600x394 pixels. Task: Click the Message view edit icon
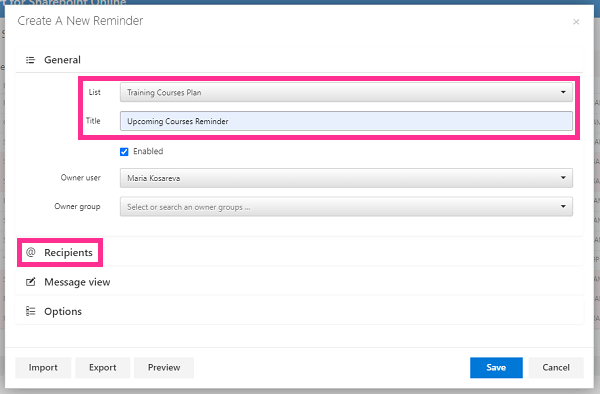(30, 282)
